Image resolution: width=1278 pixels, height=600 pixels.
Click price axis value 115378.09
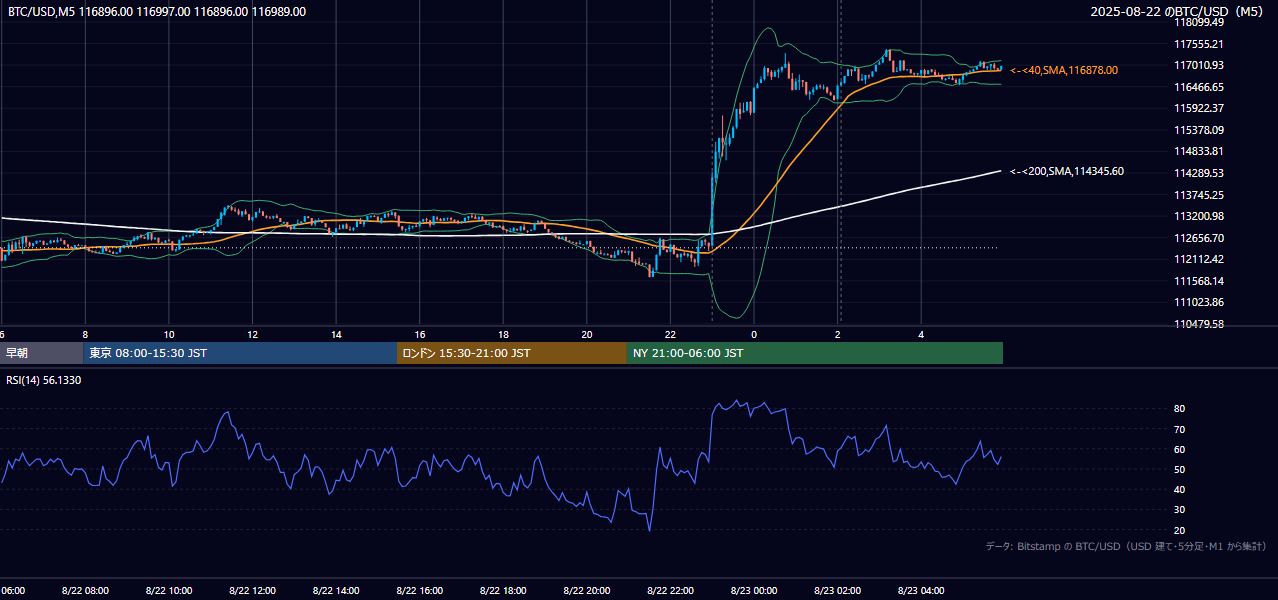(1199, 130)
